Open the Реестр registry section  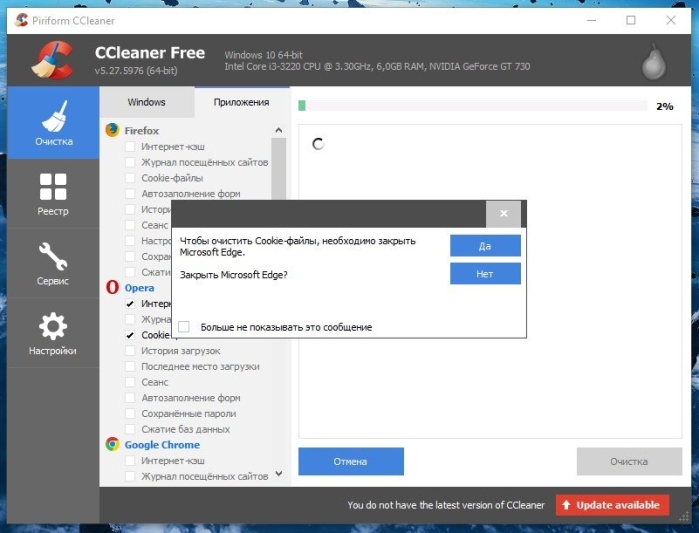coord(53,194)
